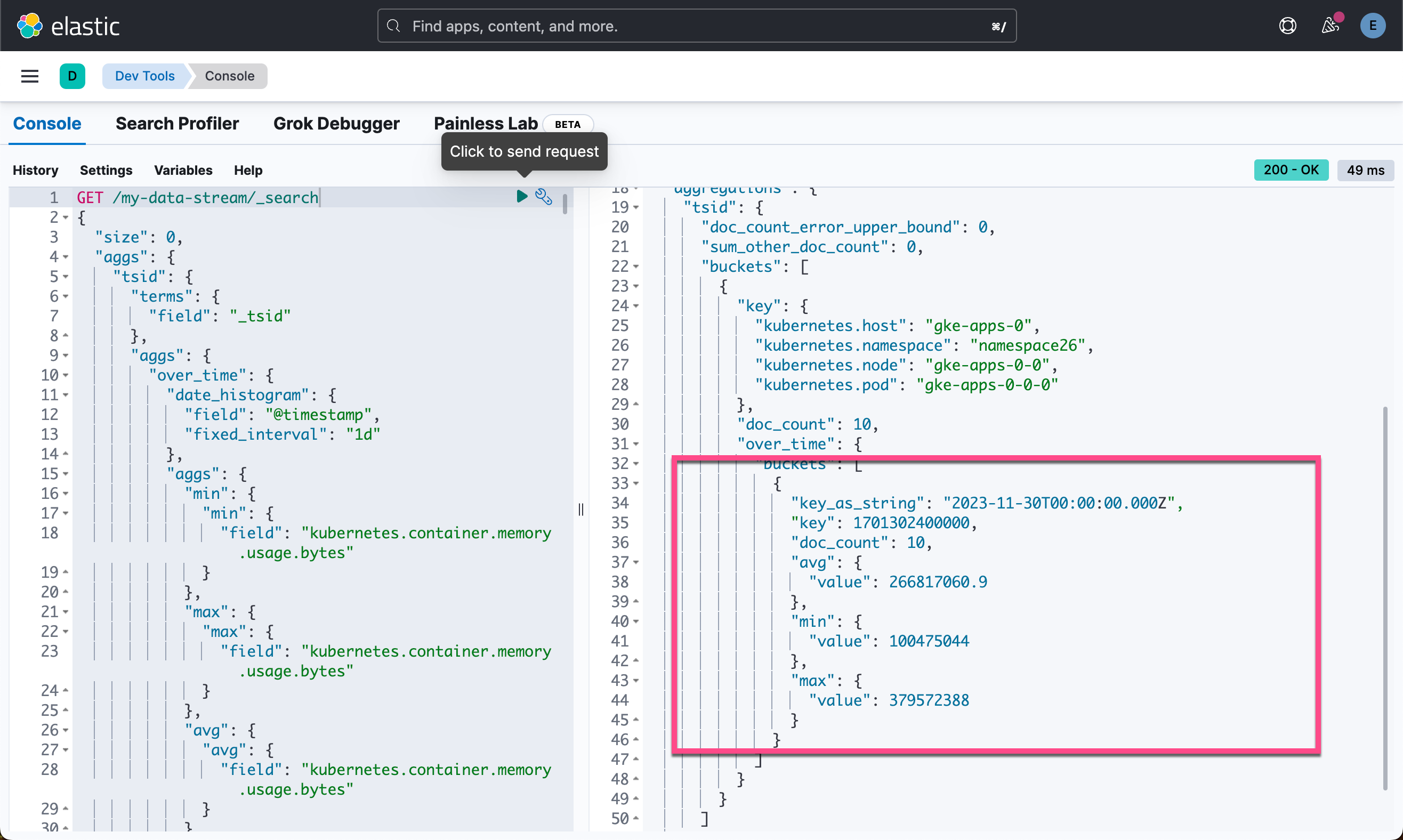Collapse response avg object on line 37
This screenshot has width=1403, height=840.
[x=636, y=562]
